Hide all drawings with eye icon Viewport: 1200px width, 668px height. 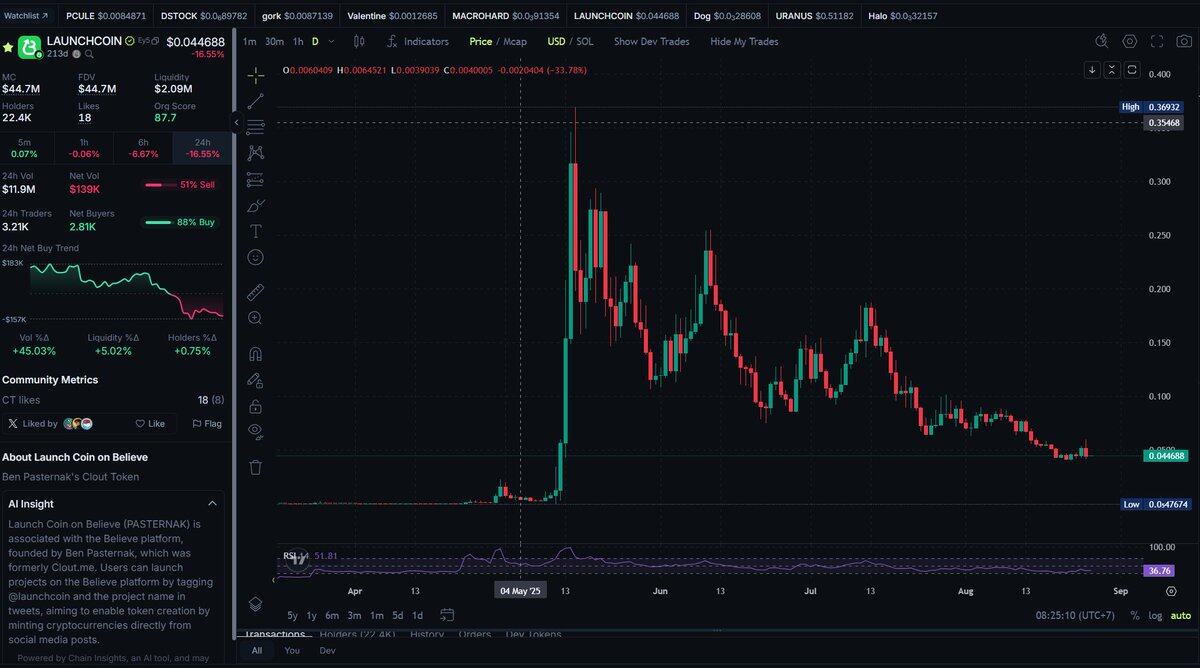(x=255, y=432)
